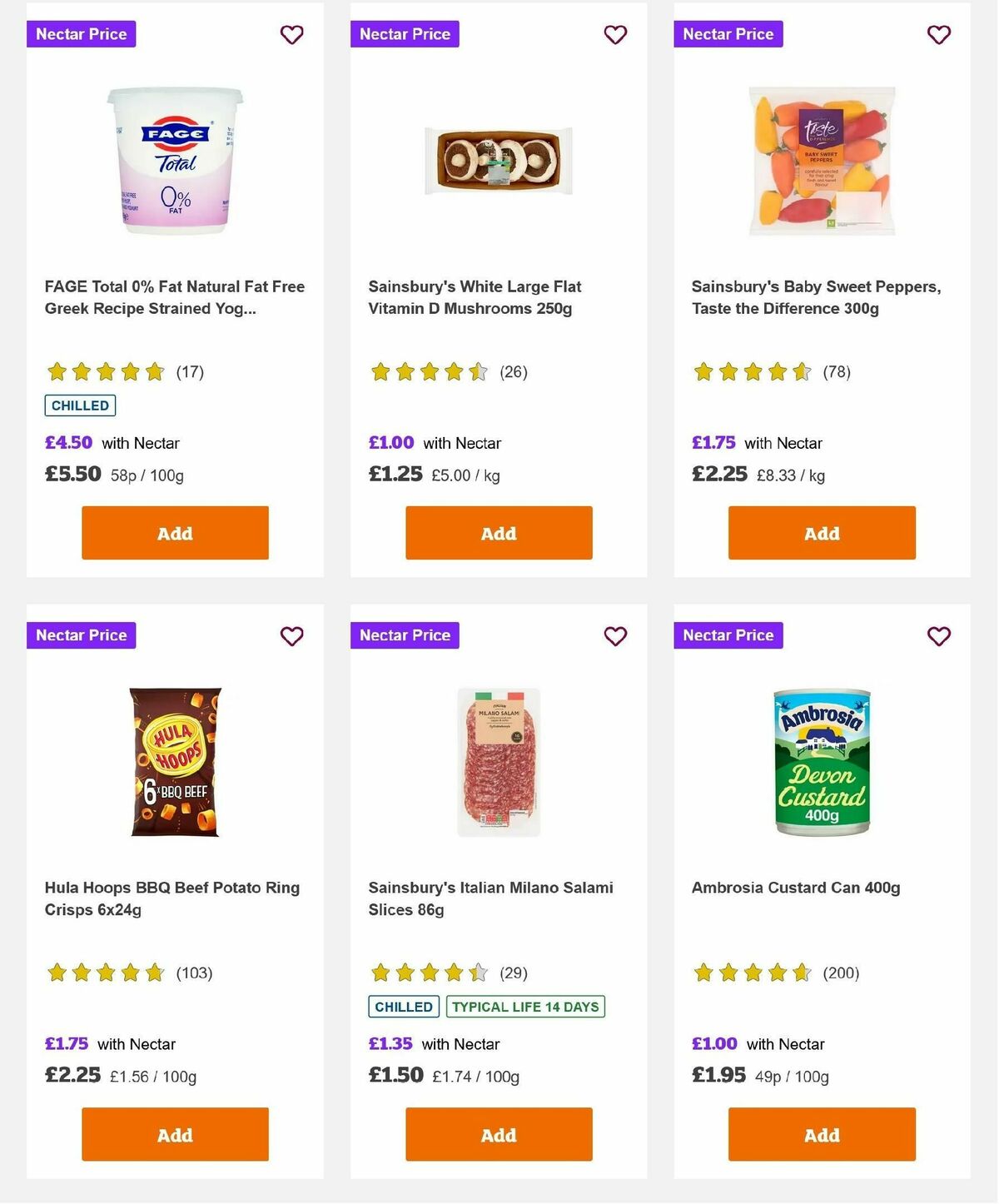Favourite the FAGE Total Greek yoghurt
The width and height of the screenshot is (999, 1204).
pos(291,34)
